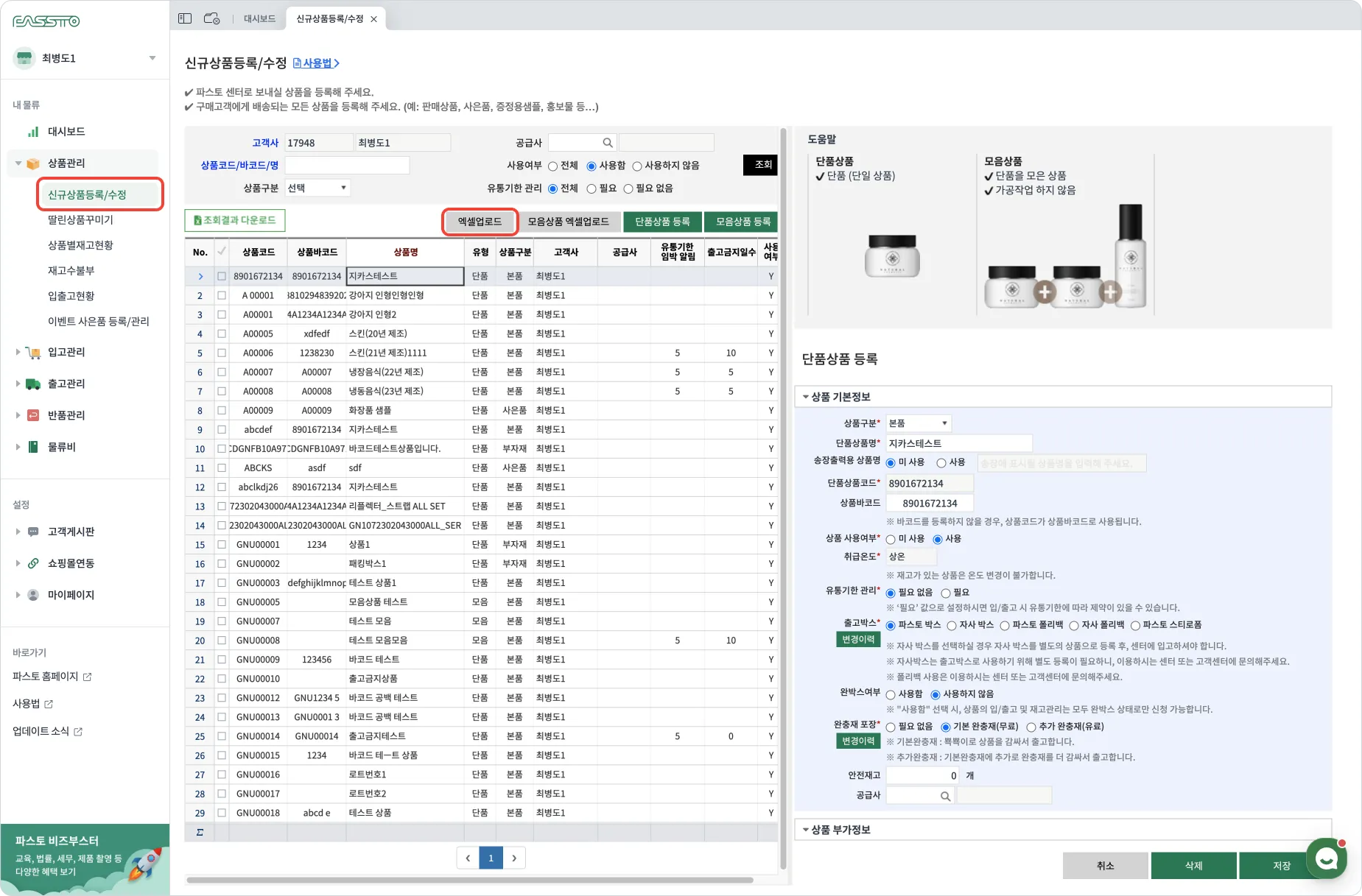
Task: Select 전체 for 사용여부
Action: point(552,166)
